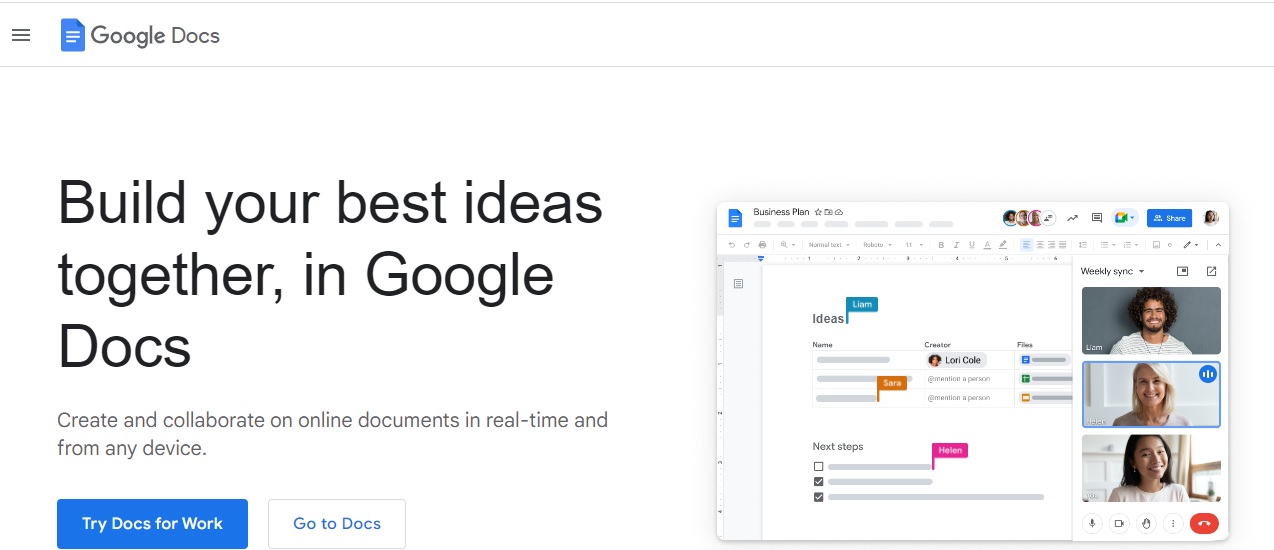Check the unchecked box under Next steps

click(818, 467)
